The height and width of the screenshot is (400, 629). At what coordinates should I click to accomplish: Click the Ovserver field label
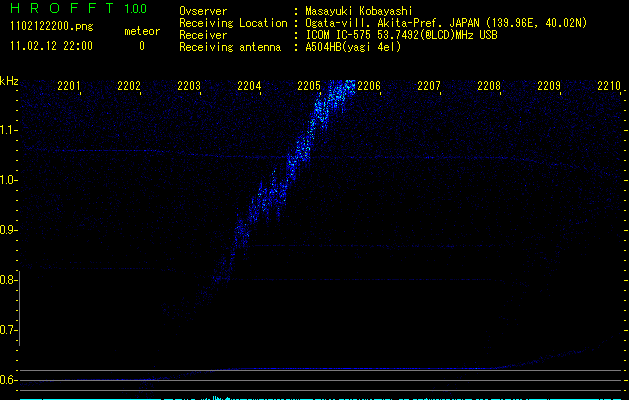(x=203, y=11)
